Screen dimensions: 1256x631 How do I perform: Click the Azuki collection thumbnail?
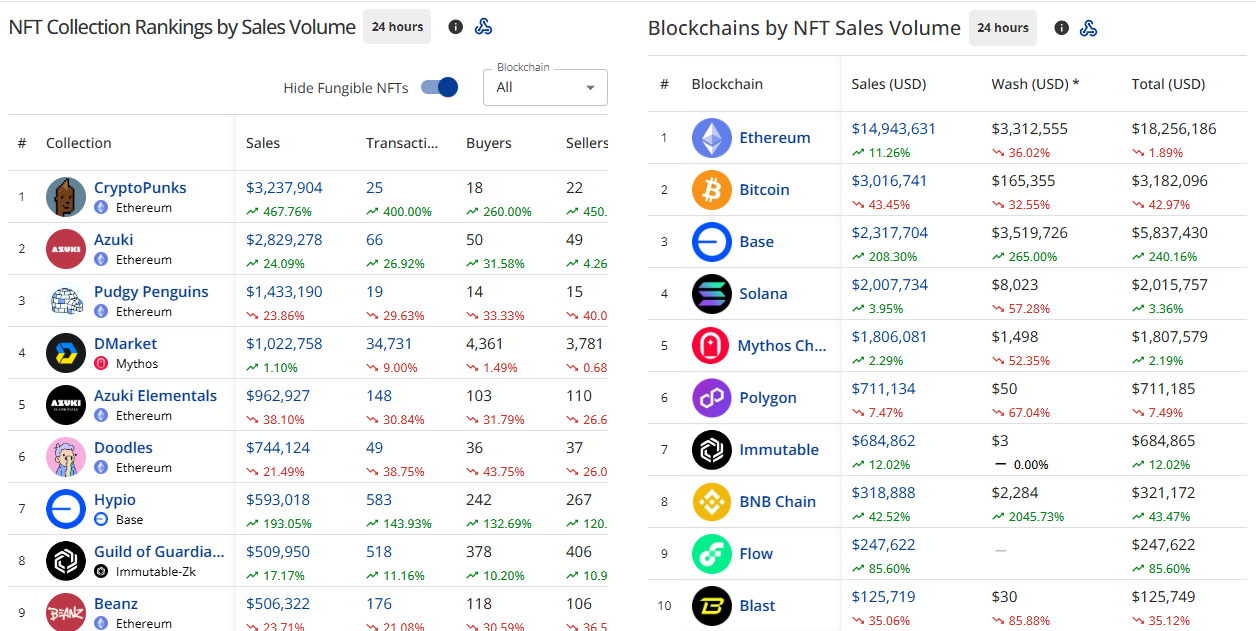(x=64, y=249)
